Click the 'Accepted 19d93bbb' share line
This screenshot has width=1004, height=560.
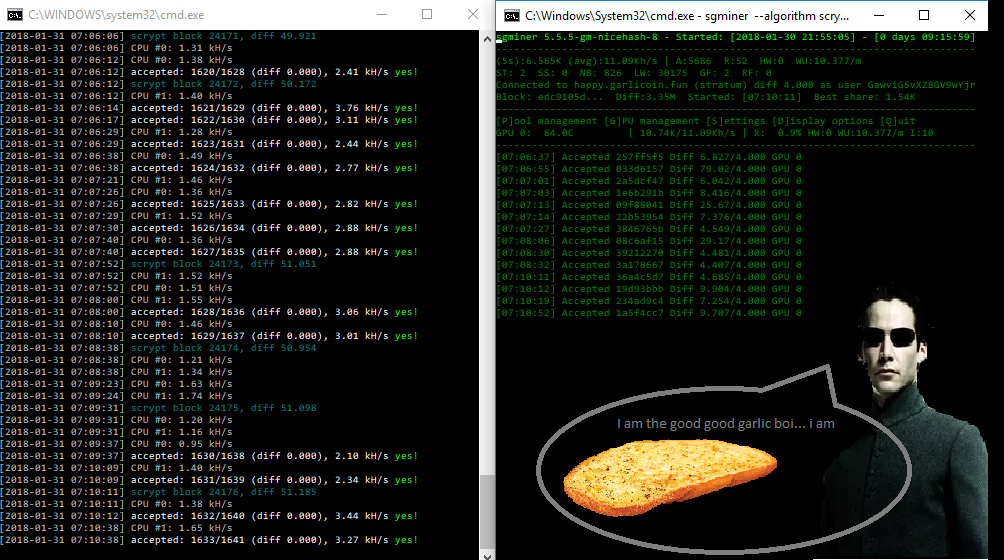(649, 289)
